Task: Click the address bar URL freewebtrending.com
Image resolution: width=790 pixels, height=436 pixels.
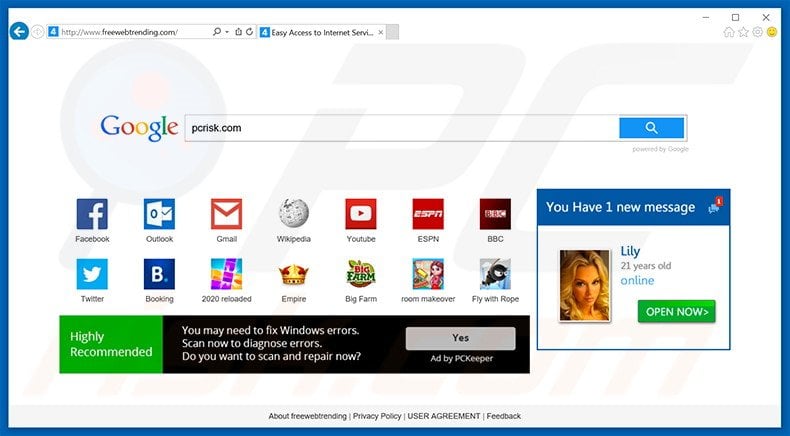Action: (x=119, y=32)
